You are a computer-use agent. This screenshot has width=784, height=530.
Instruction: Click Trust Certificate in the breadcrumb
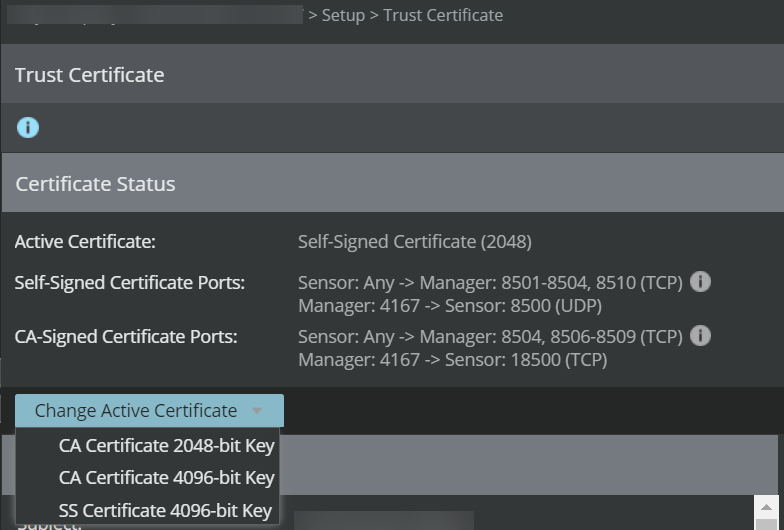443,15
